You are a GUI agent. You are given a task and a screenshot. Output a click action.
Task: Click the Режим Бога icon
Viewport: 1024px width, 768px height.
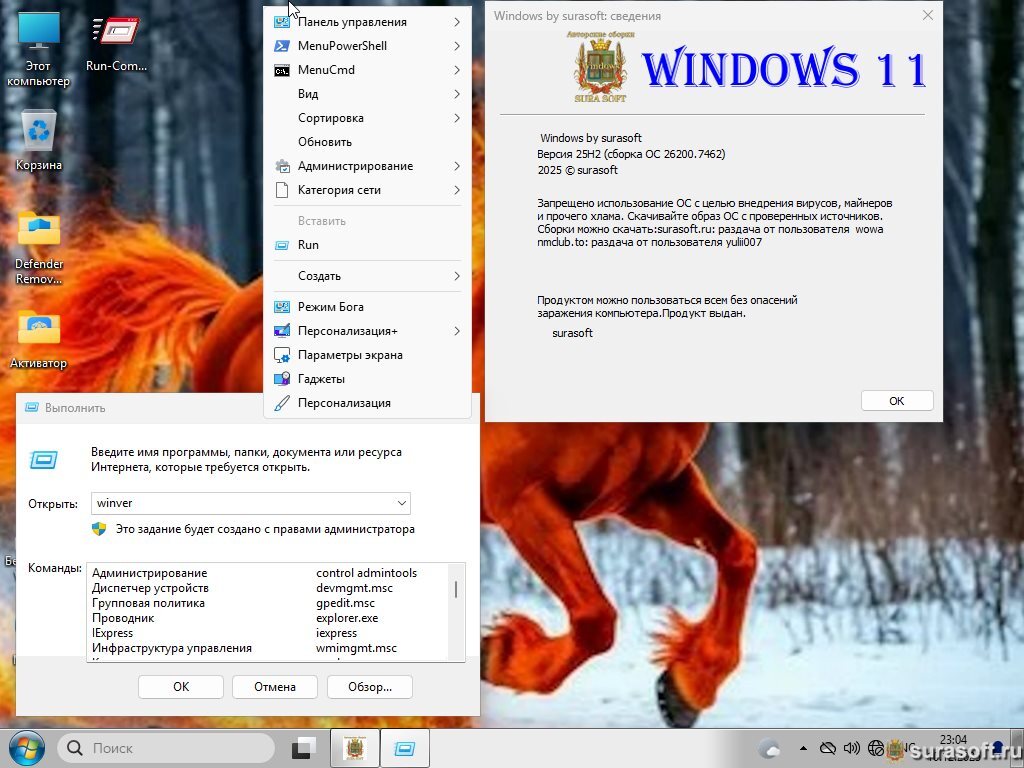(281, 307)
